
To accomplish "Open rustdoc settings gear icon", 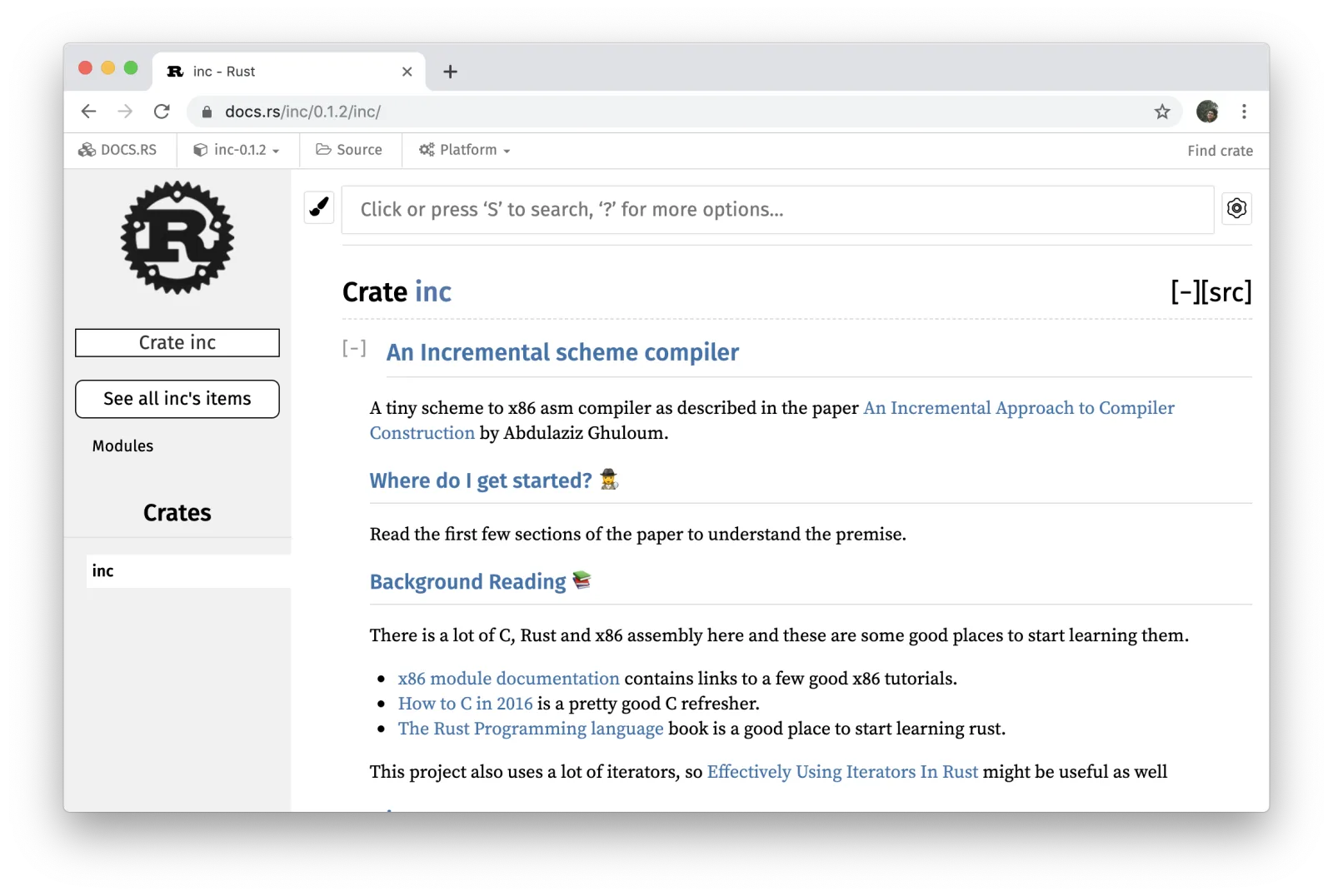I will pyautogui.click(x=1236, y=208).
